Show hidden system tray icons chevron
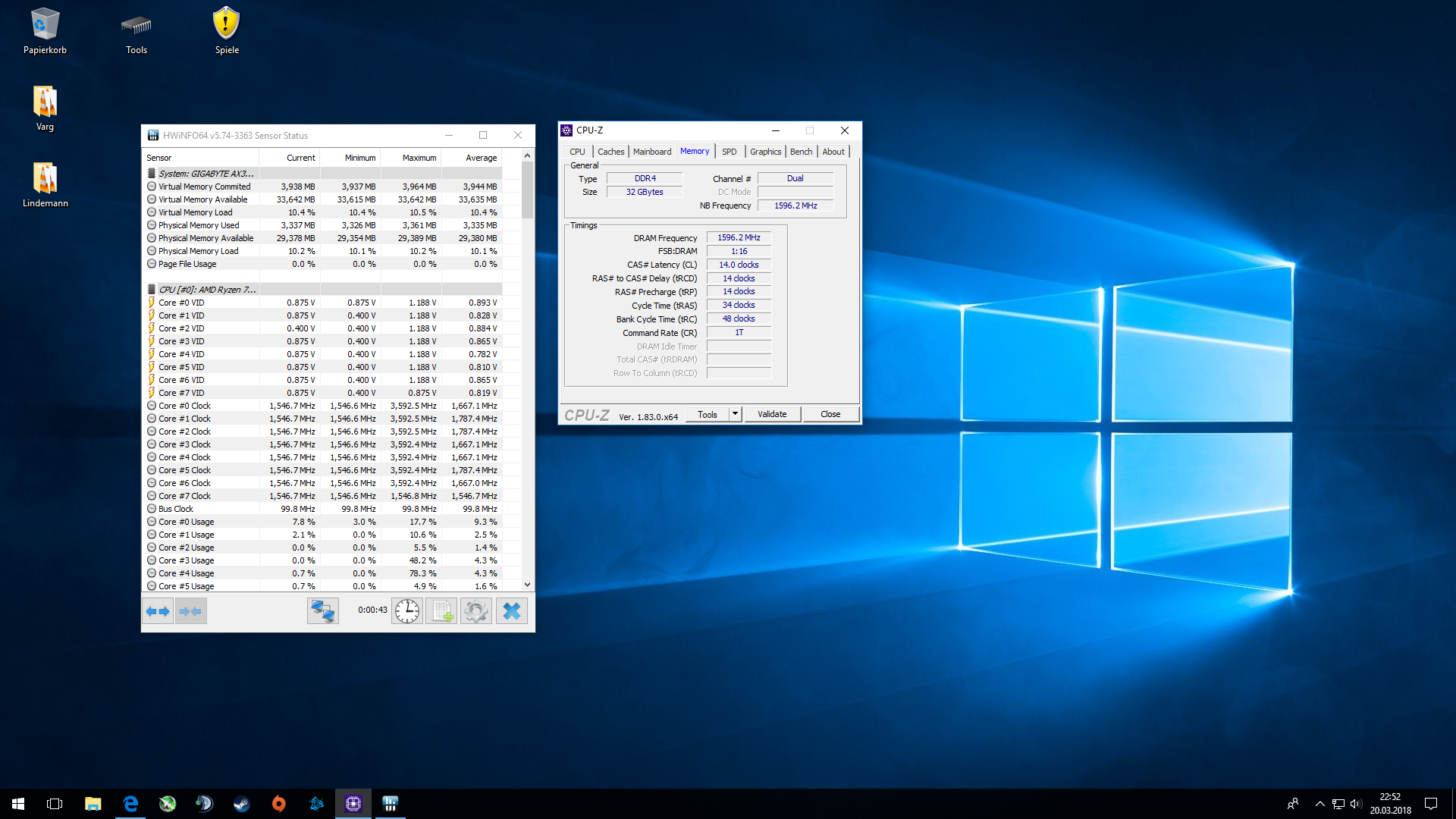The width and height of the screenshot is (1456, 819). [1319, 804]
